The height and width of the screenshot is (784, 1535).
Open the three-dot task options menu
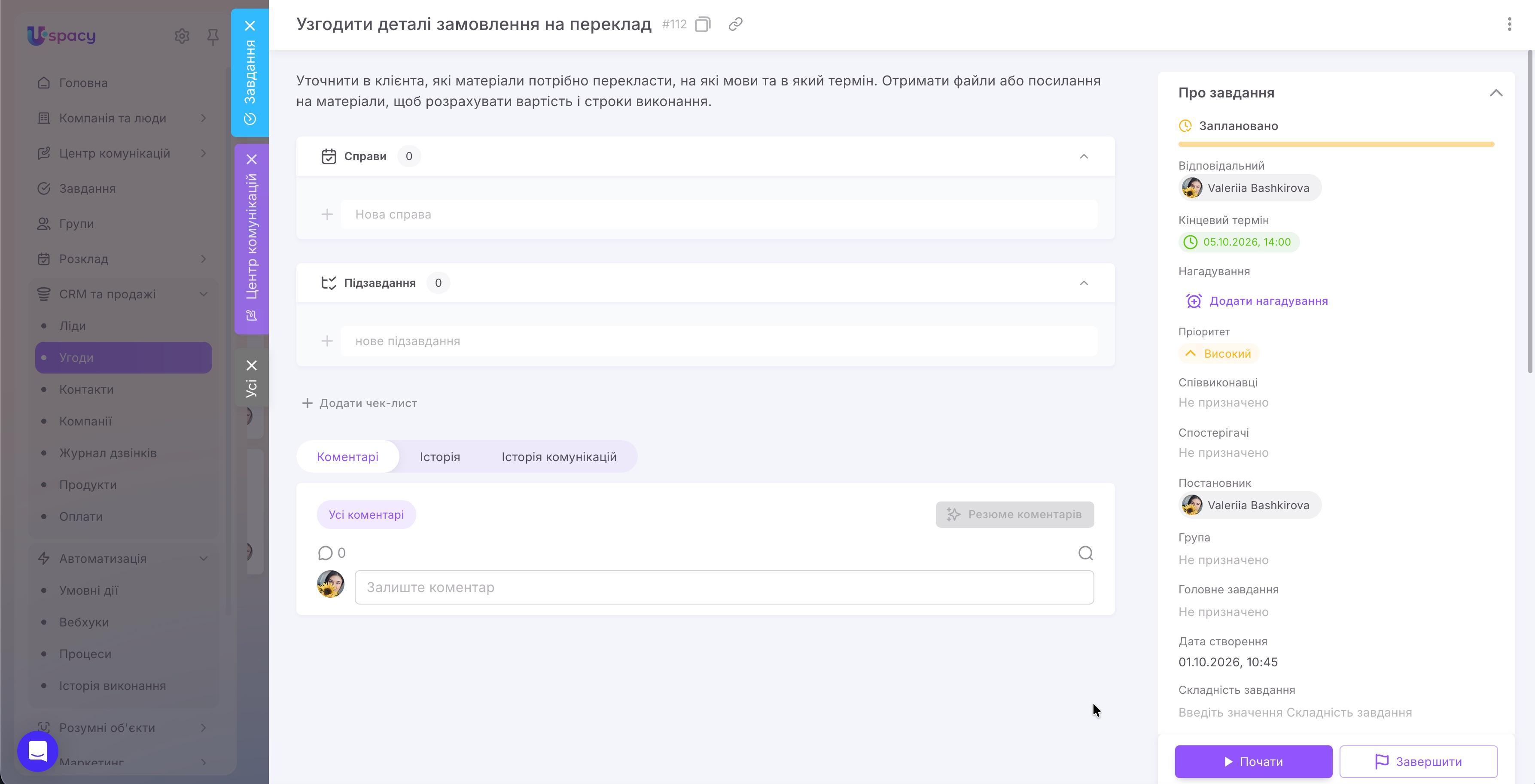[x=1509, y=24]
